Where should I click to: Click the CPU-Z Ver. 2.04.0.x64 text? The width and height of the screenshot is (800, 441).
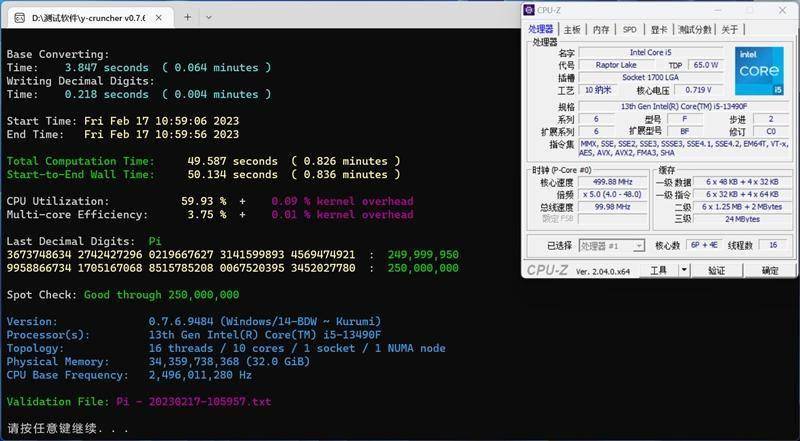603,272
